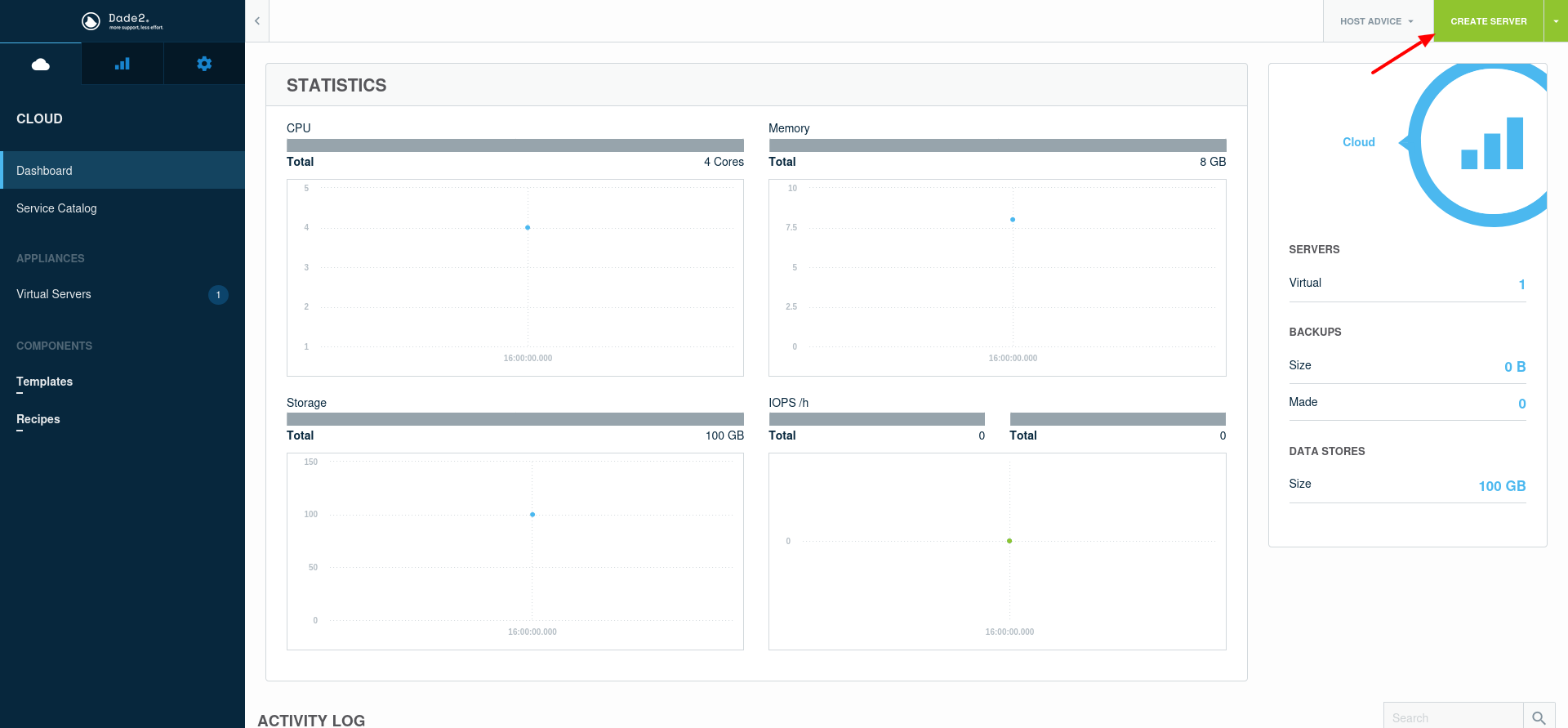Viewport: 1568px width, 728px height.
Task: Click the Cloud label in the summary panel
Action: 1359,142
